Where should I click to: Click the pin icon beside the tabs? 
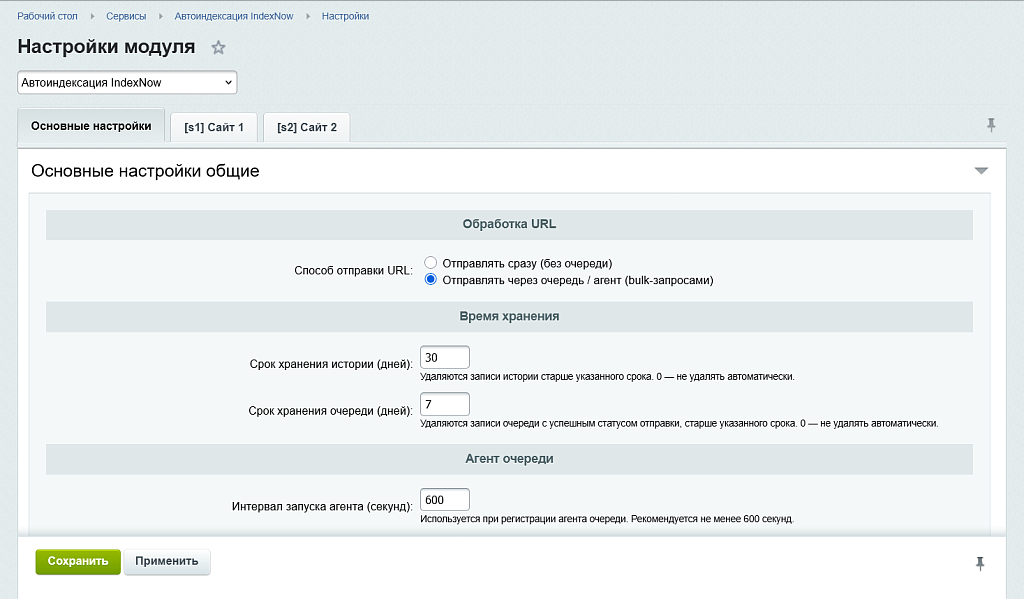click(991, 125)
